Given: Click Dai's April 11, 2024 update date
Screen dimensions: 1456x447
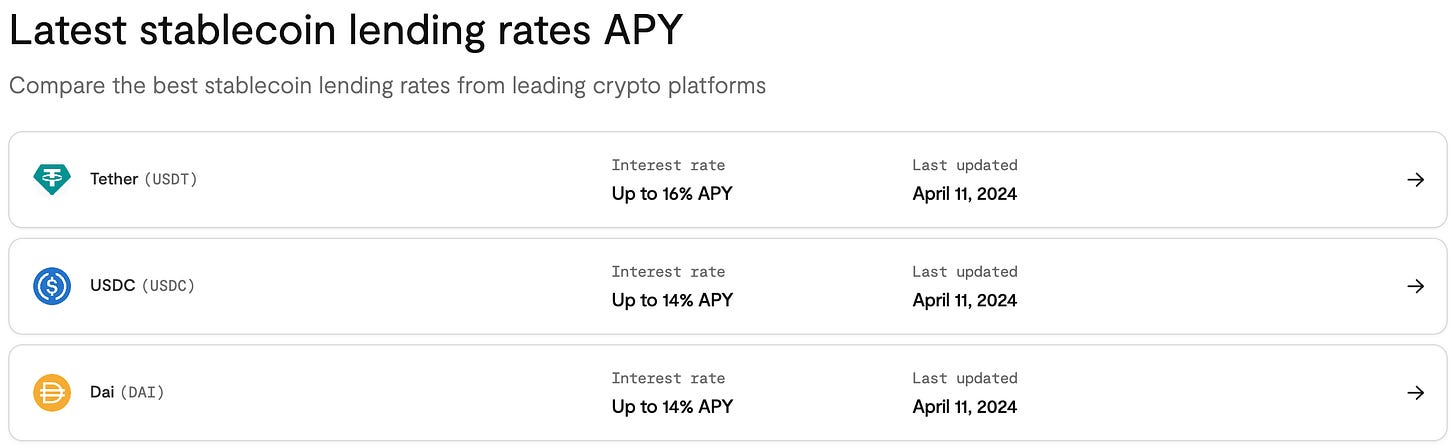Looking at the screenshot, I should [965, 407].
